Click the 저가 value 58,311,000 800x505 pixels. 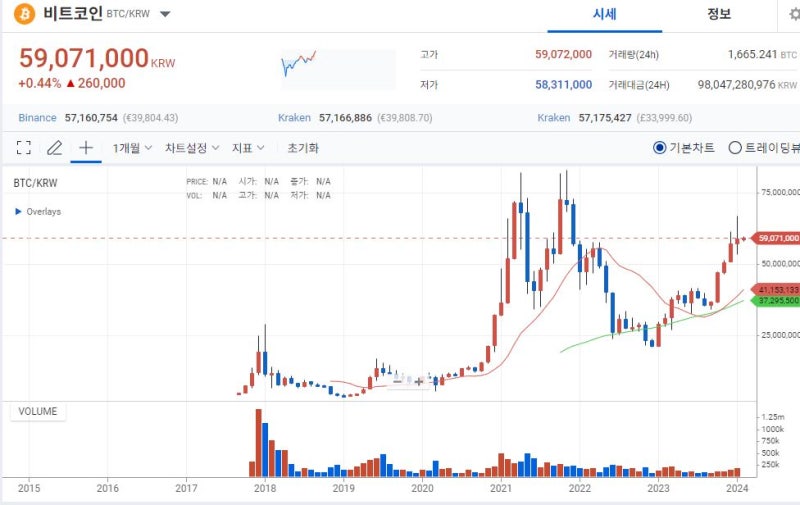(x=563, y=85)
